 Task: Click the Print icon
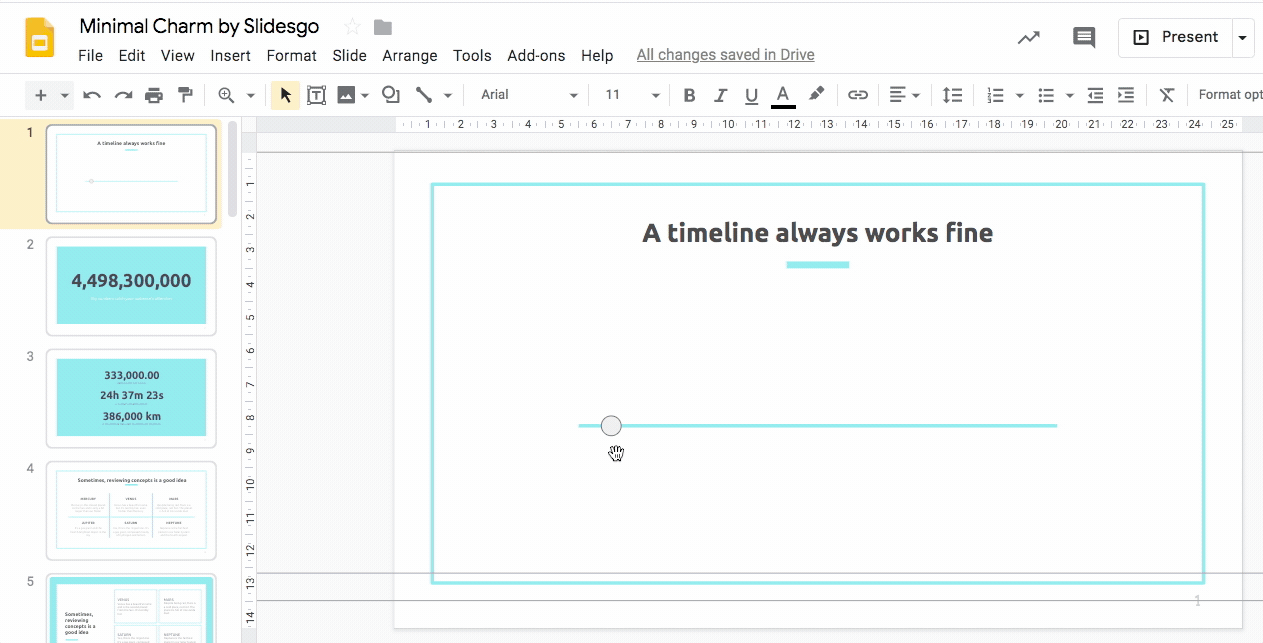click(154, 95)
